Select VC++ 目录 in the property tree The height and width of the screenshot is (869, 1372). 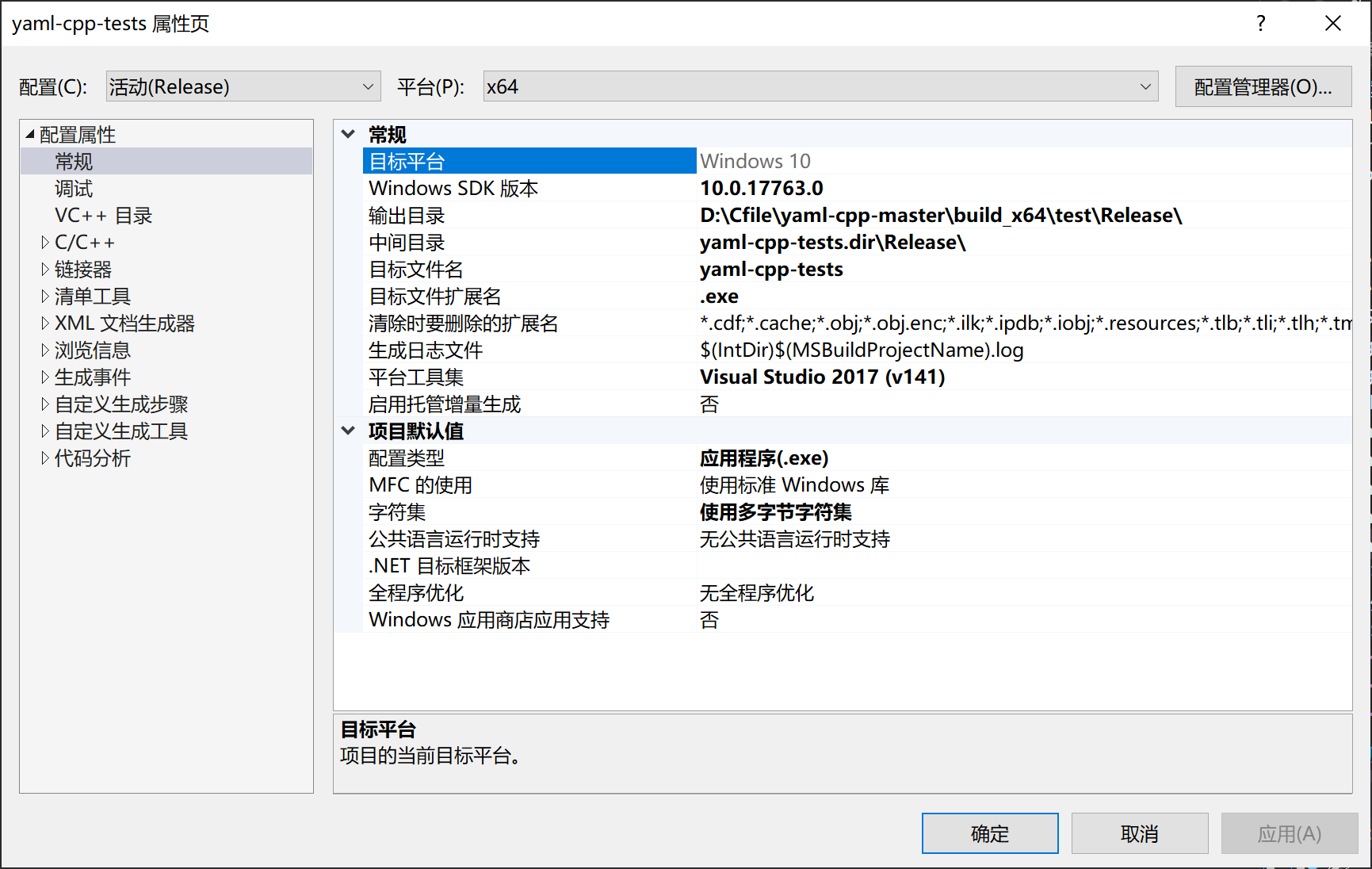103,215
